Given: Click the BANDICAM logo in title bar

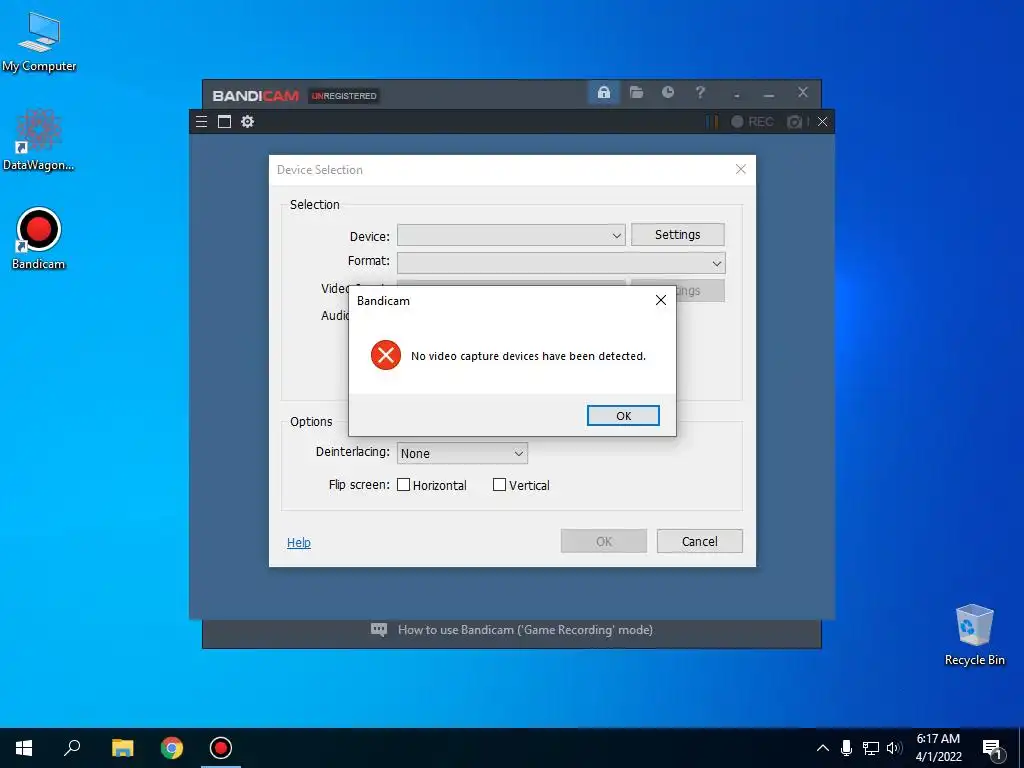Looking at the screenshot, I should [x=255, y=96].
